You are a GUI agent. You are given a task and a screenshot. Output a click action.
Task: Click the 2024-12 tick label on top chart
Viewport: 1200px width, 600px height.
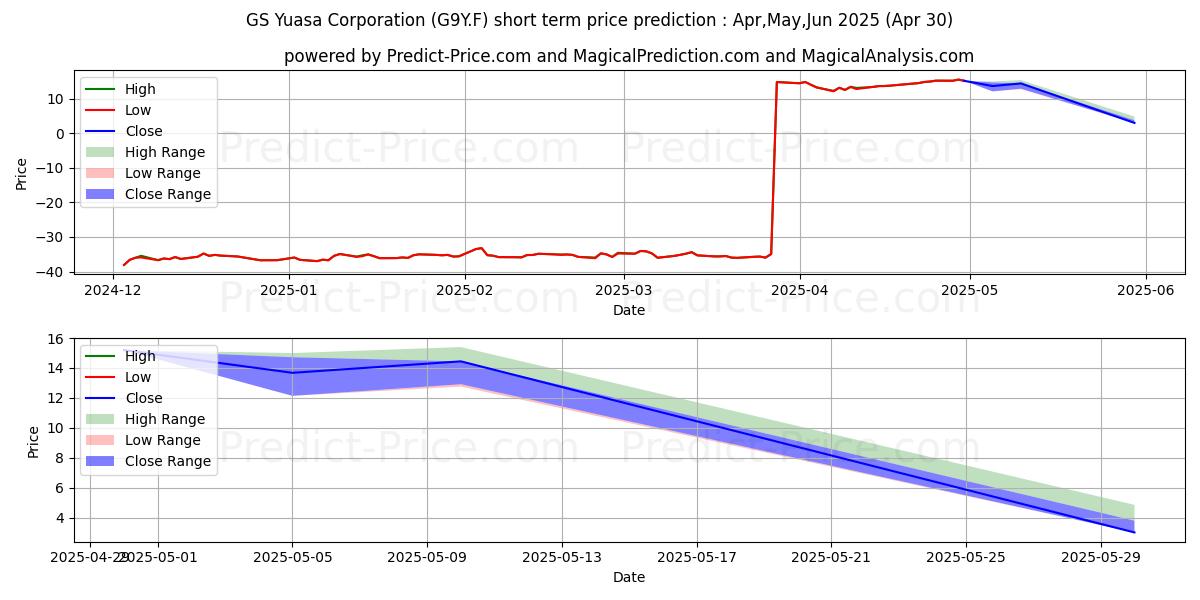click(113, 290)
